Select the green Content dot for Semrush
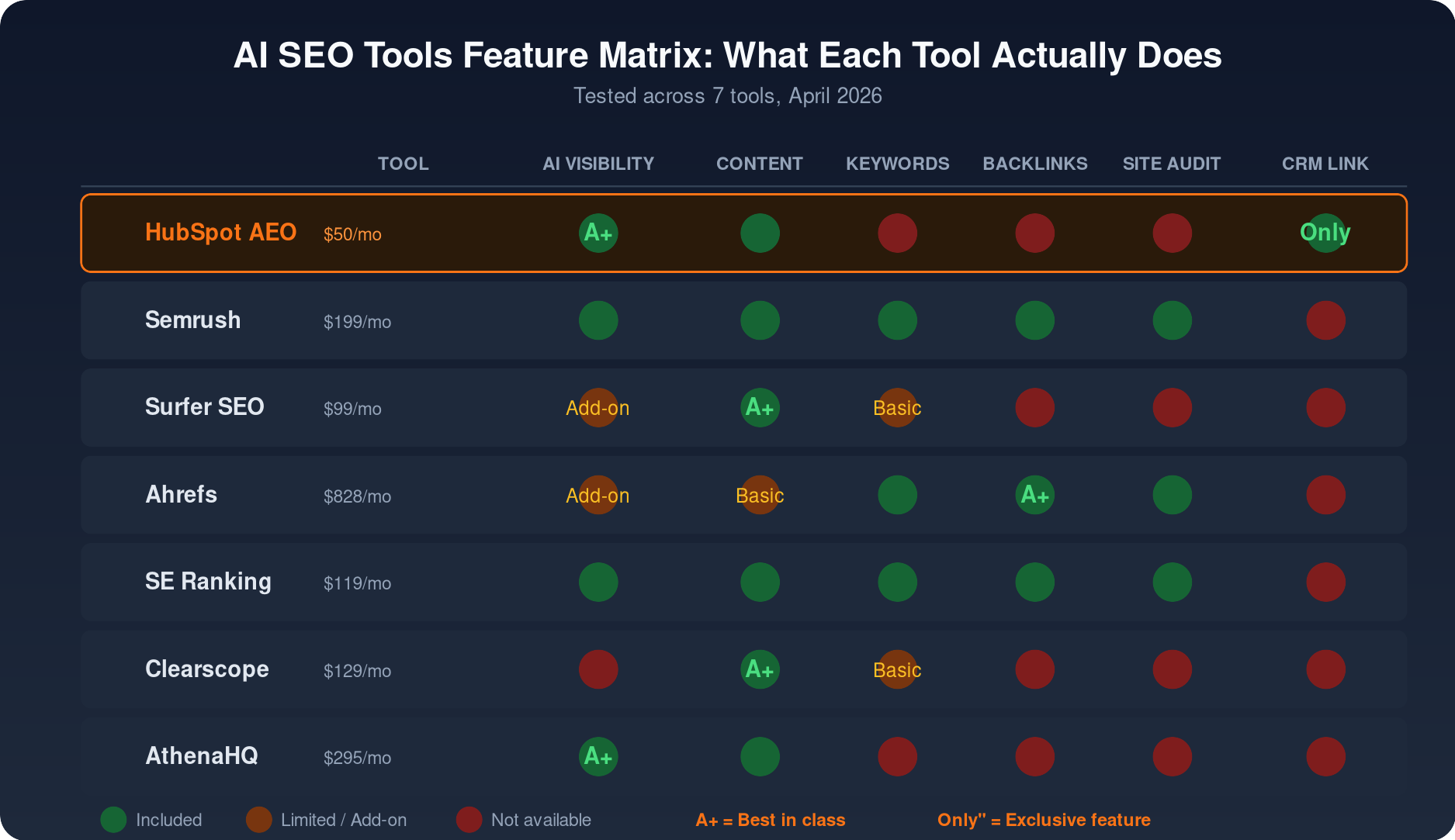The width and height of the screenshot is (1455, 840). [759, 320]
